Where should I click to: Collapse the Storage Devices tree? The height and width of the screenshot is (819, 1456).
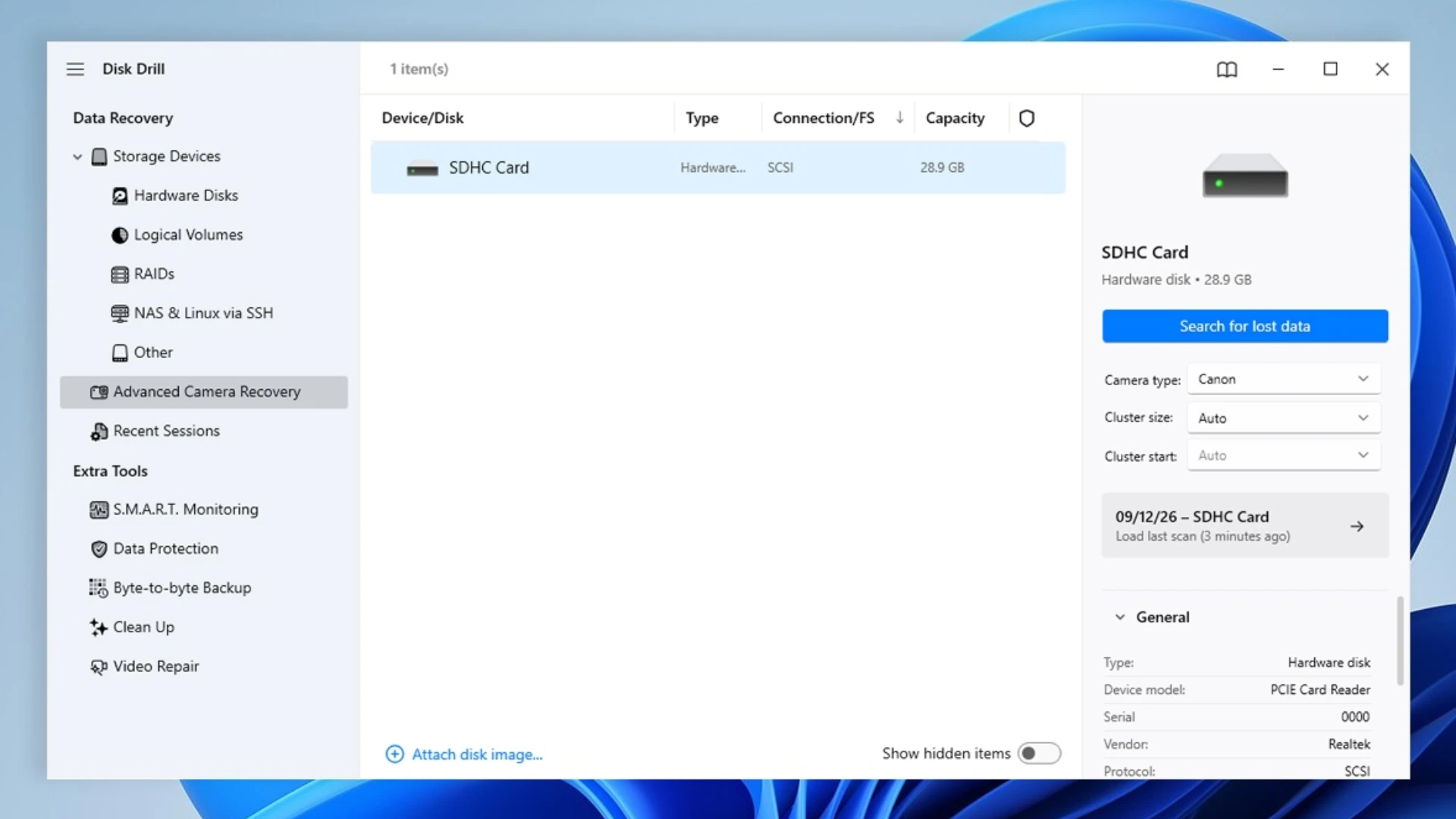pyautogui.click(x=77, y=157)
